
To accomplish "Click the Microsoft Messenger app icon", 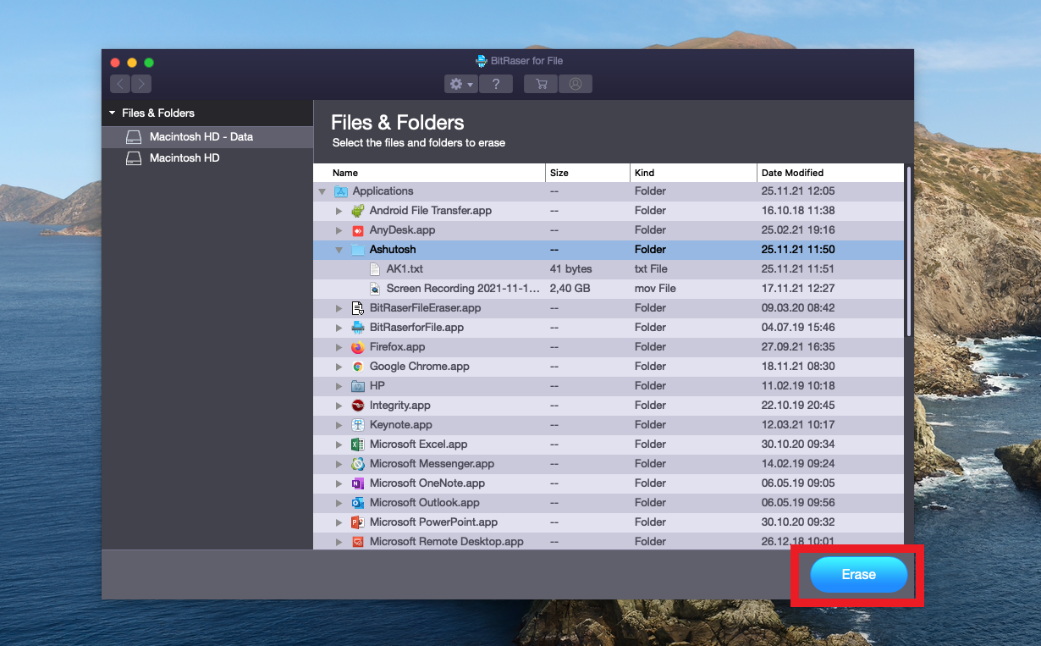I will pyautogui.click(x=358, y=464).
